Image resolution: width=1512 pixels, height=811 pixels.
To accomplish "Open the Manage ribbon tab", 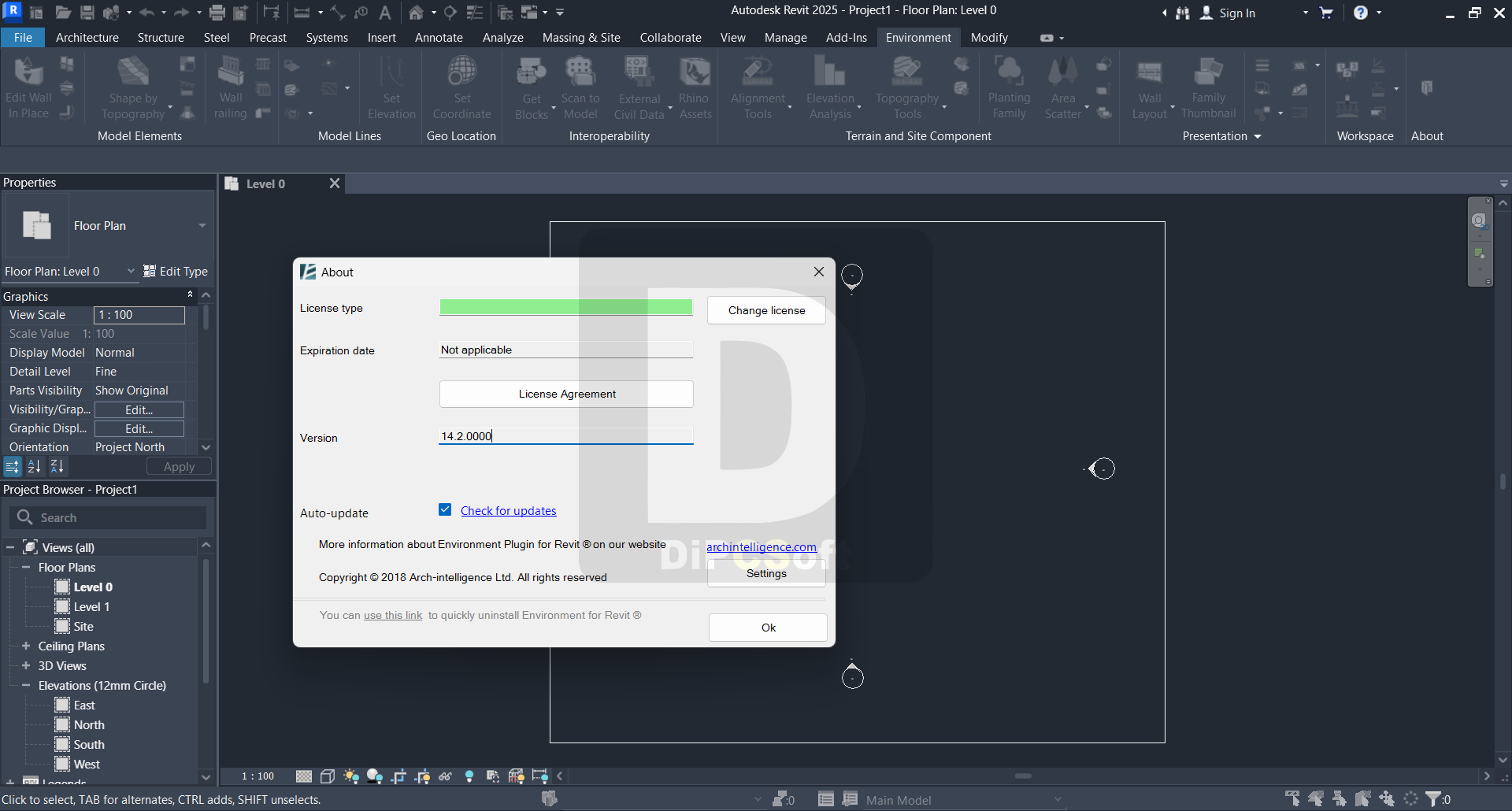I will [x=785, y=38].
